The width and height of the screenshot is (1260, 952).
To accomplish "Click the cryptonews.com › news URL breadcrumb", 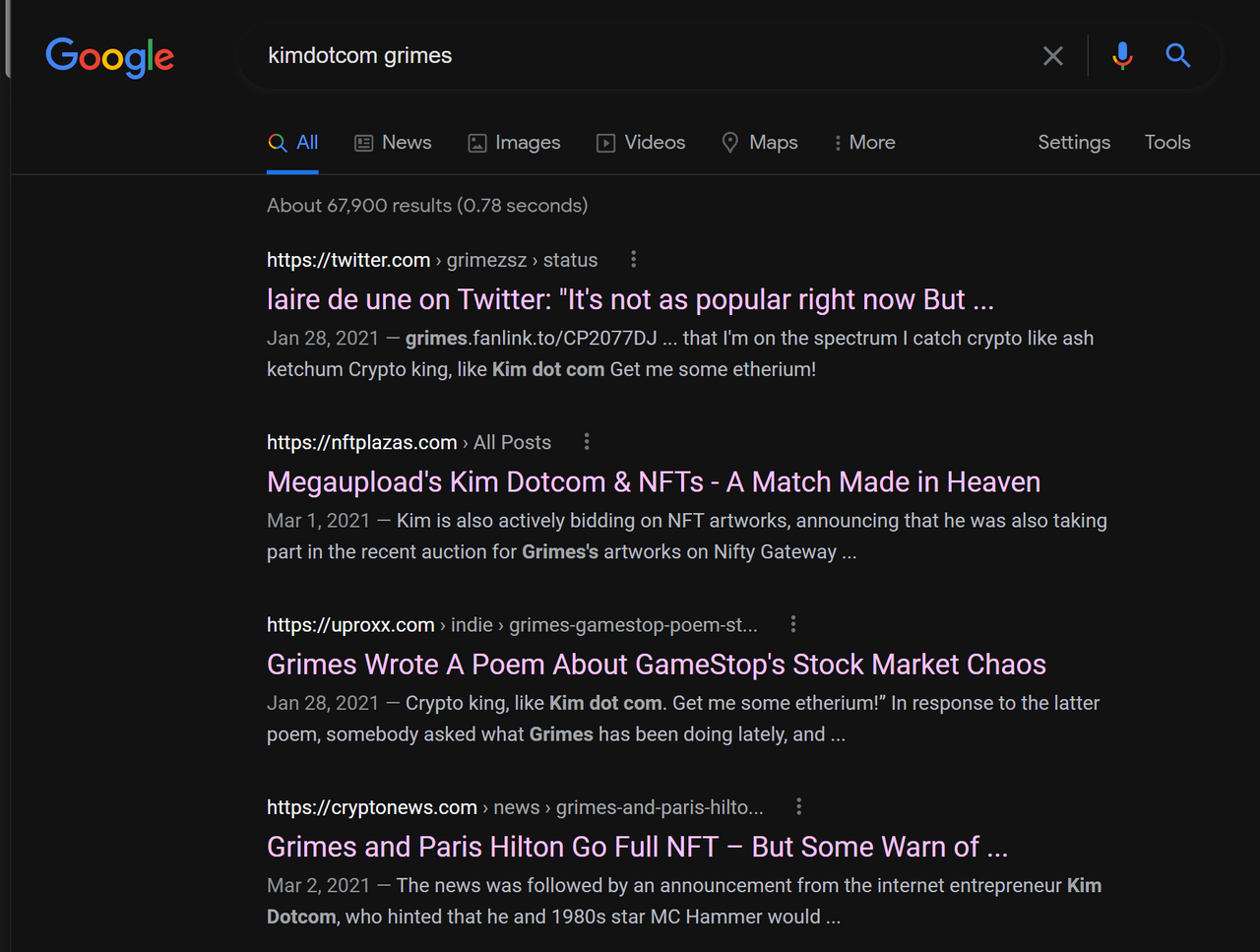I will (x=515, y=807).
